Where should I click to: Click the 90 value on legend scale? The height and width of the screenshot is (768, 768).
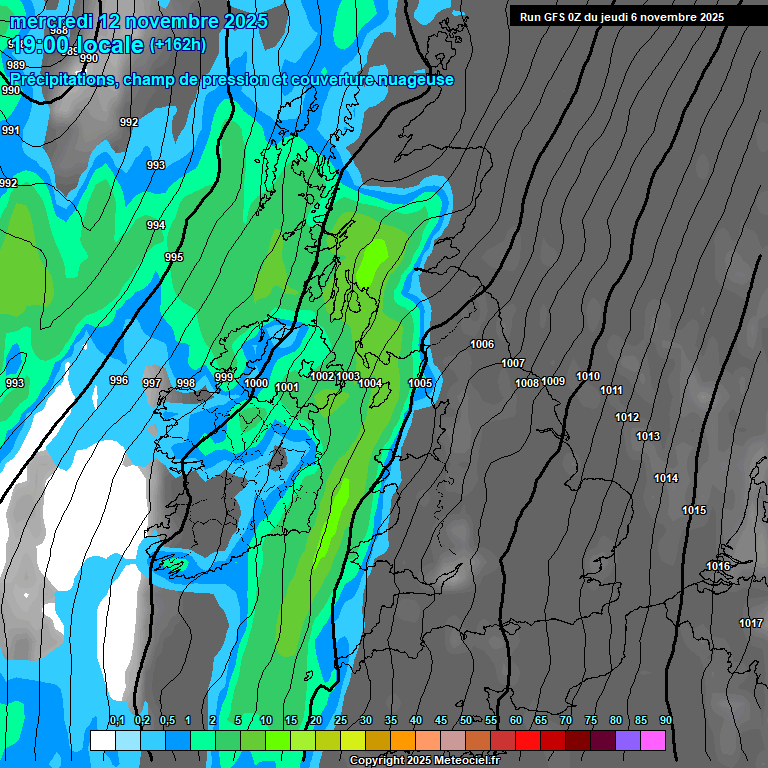point(665,721)
